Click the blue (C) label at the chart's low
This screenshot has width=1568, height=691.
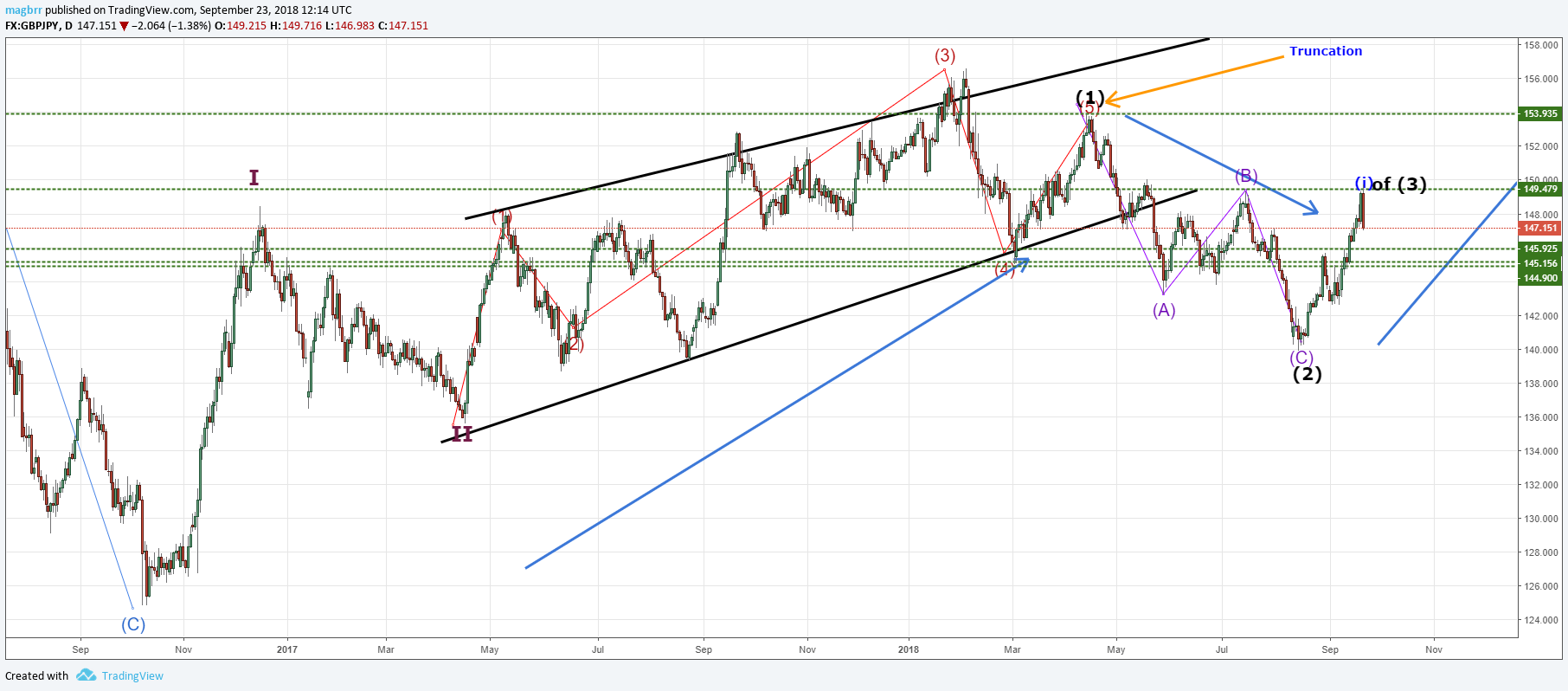(133, 624)
